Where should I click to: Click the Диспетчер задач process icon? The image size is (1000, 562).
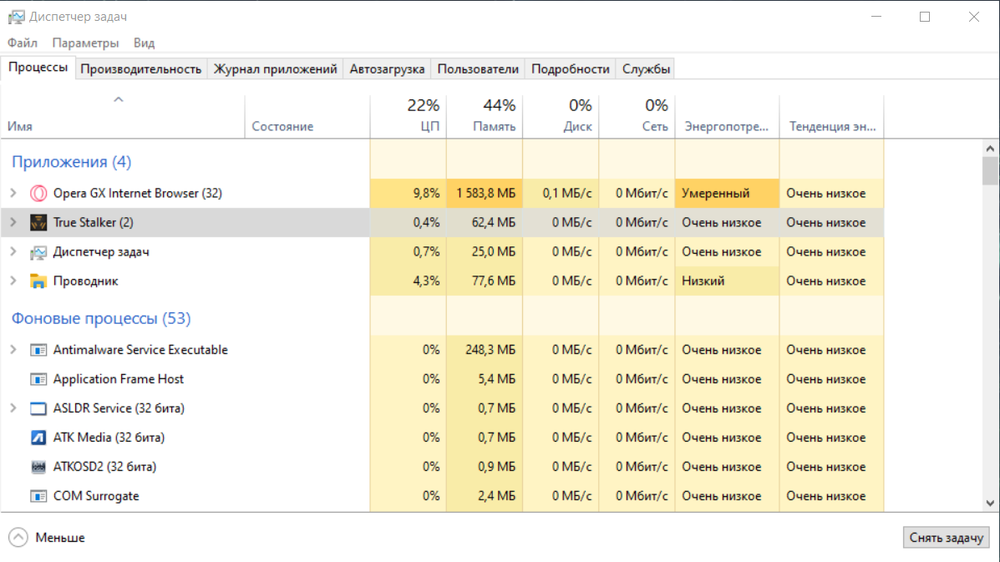pos(38,252)
